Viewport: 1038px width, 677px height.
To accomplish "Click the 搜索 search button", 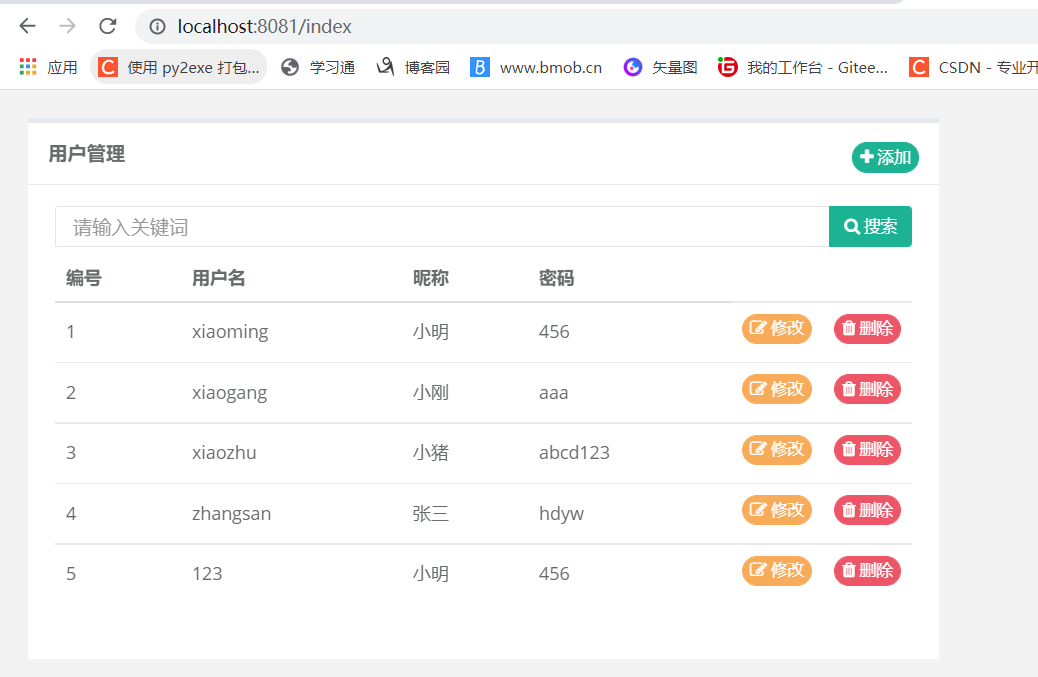I will [871, 227].
